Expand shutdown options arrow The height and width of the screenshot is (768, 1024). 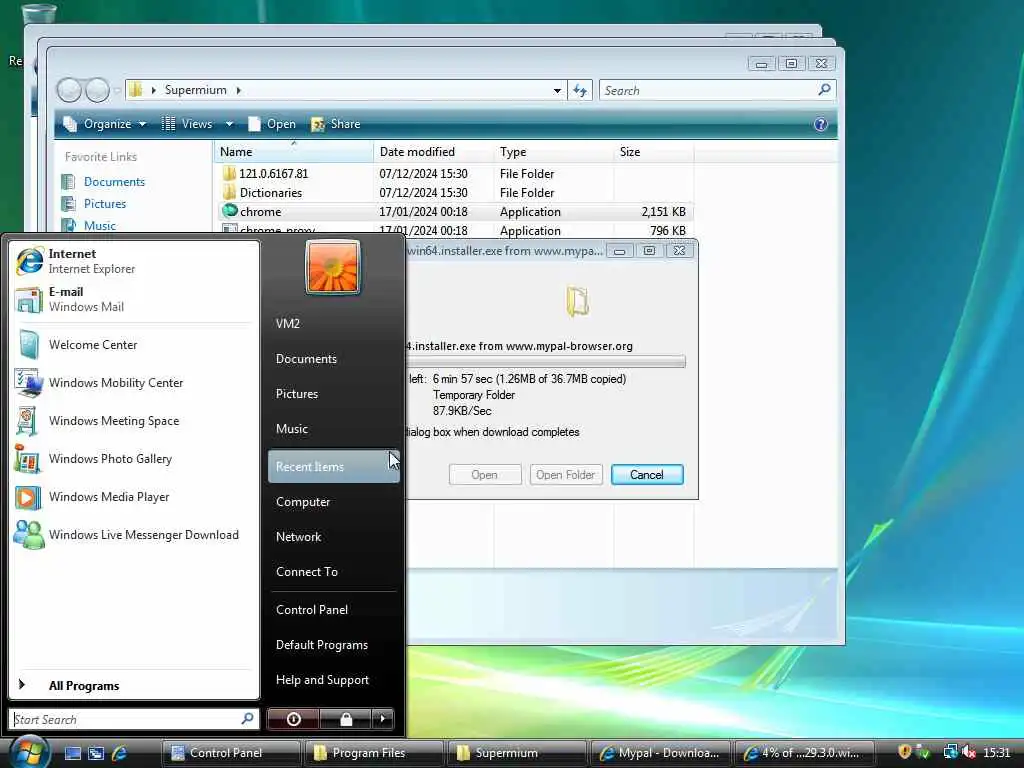[383, 719]
